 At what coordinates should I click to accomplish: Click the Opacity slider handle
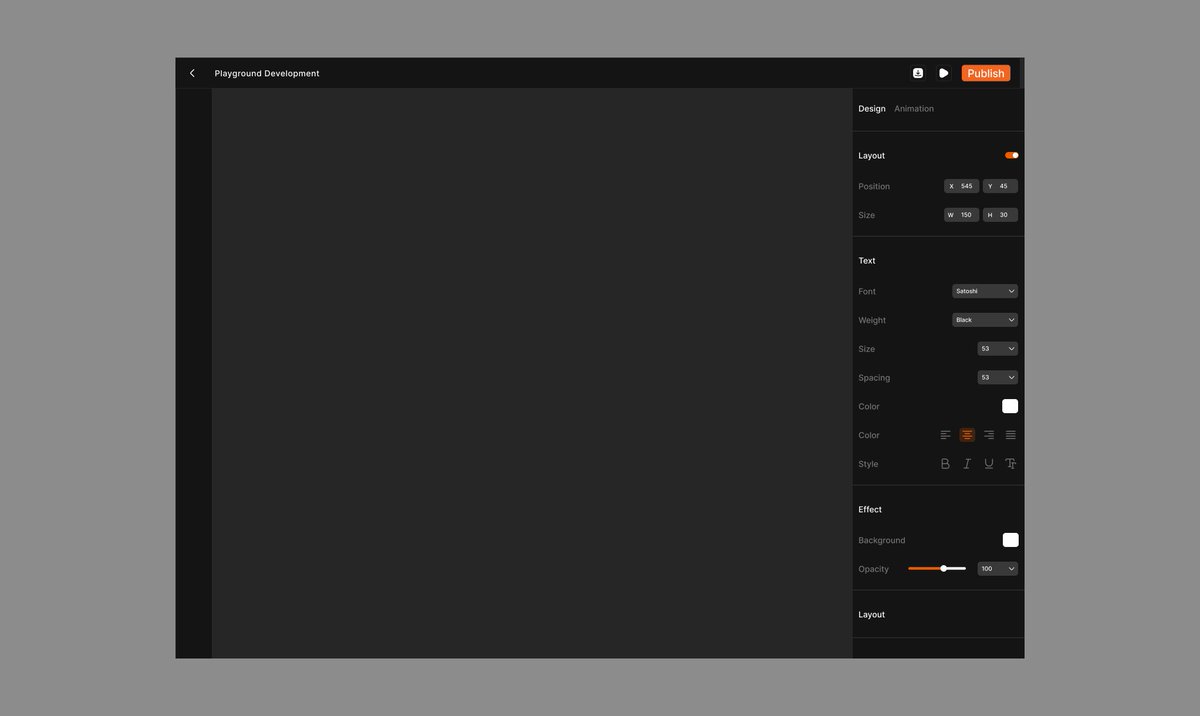(944, 569)
